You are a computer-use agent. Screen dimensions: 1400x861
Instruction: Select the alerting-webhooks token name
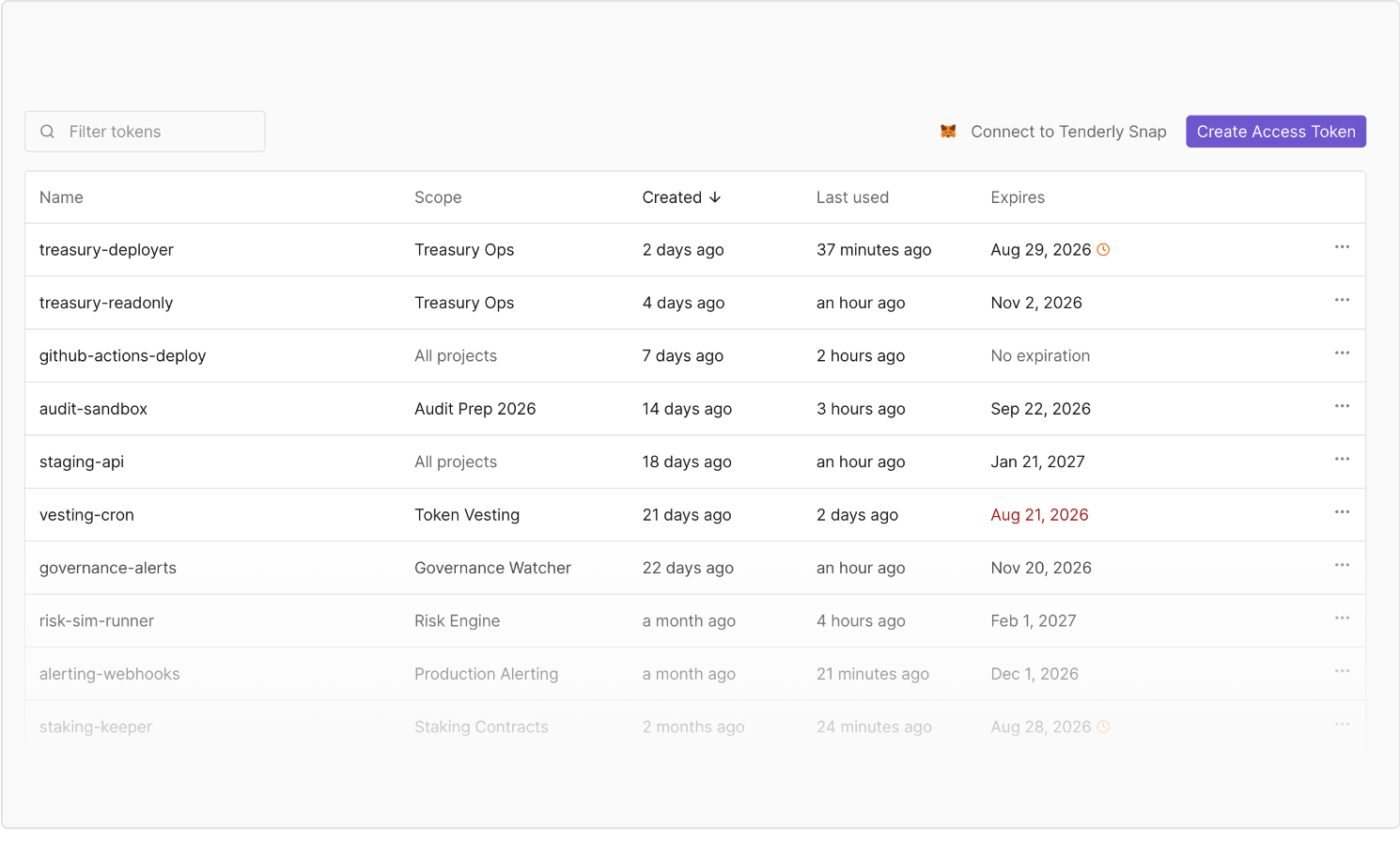pos(109,674)
